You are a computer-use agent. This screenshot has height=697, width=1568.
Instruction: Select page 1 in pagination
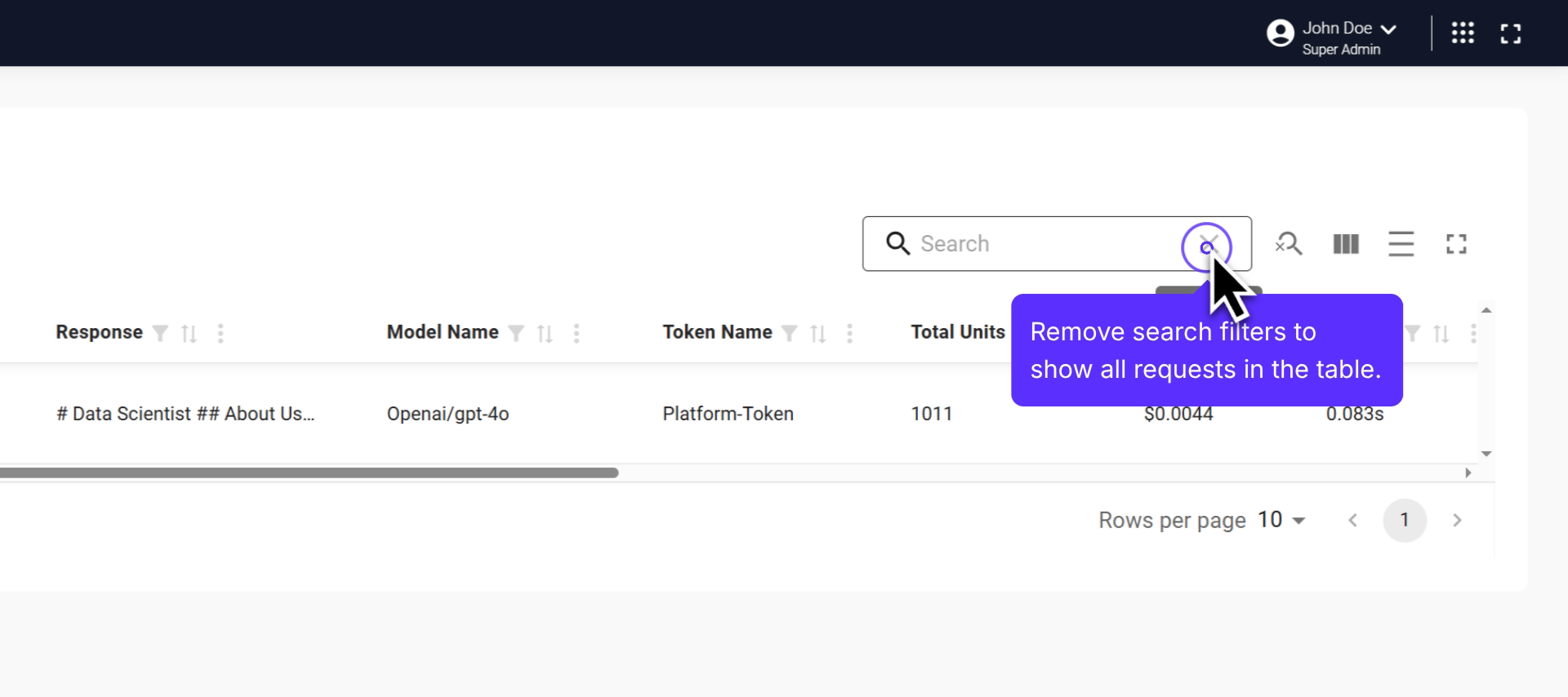(1404, 520)
